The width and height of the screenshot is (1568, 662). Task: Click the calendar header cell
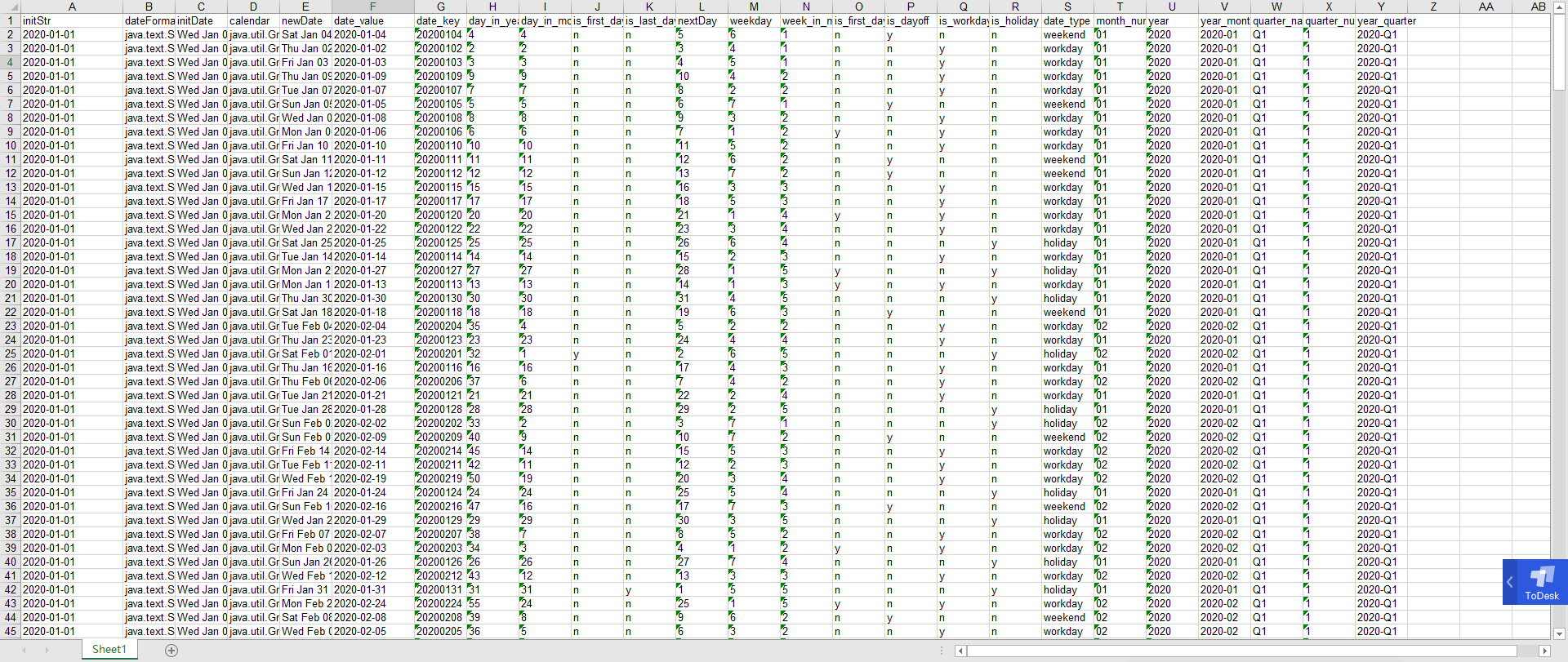click(253, 20)
